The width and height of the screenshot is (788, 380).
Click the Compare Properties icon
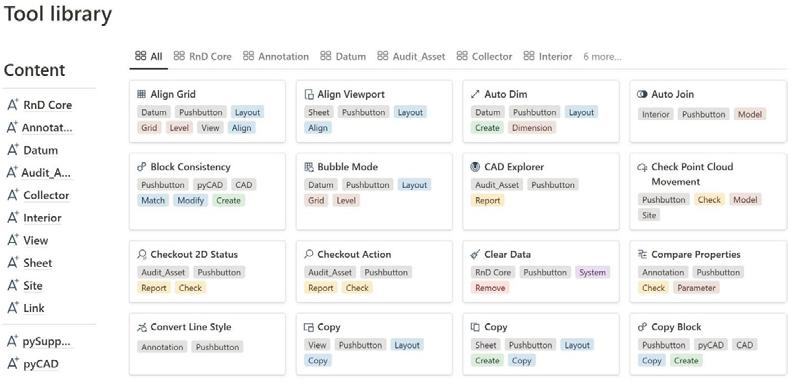coord(642,254)
